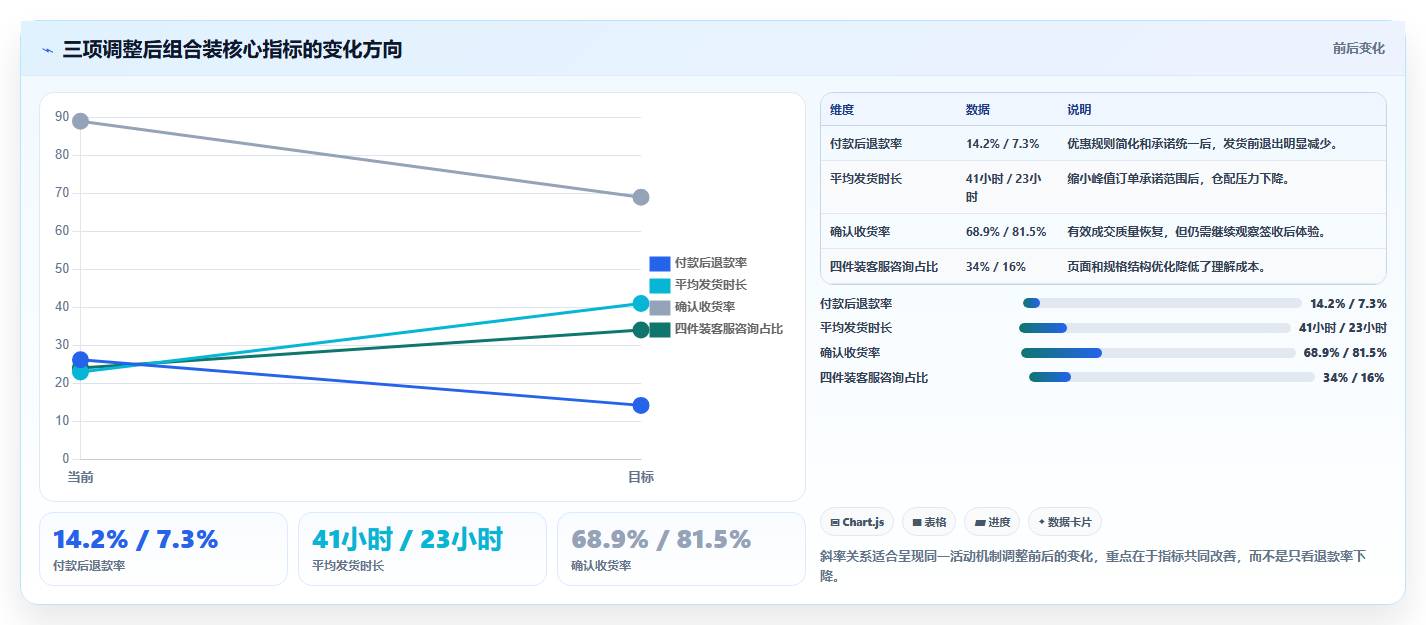Click the 数据 column header
The image size is (1426, 625).
978,109
